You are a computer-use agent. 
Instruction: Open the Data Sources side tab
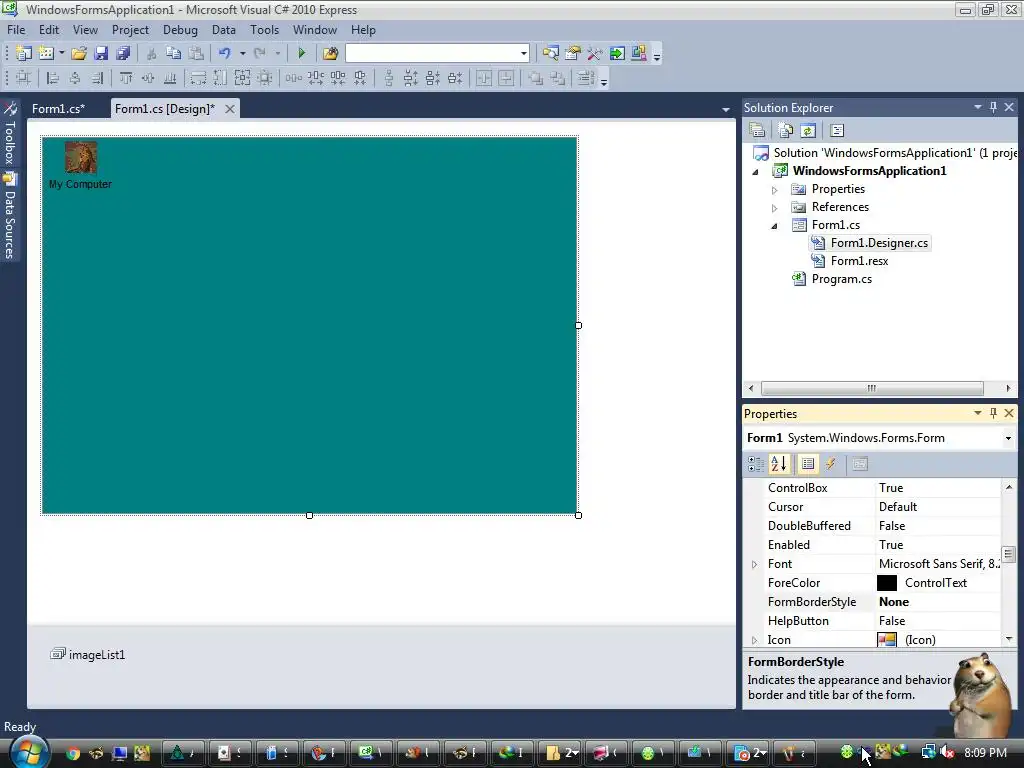click(10, 216)
